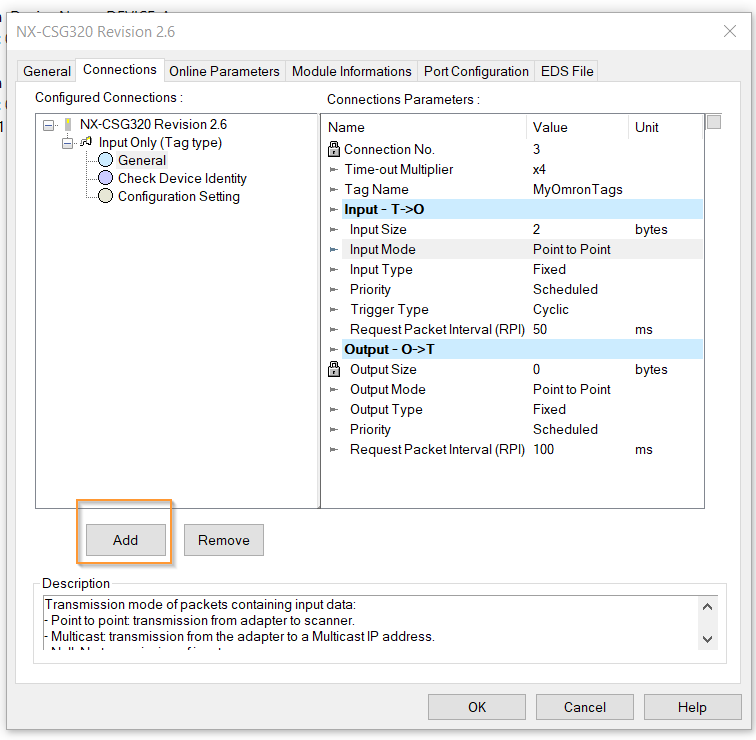The image size is (756, 740).
Task: Select the Output - O->T section header
Action: (522, 350)
